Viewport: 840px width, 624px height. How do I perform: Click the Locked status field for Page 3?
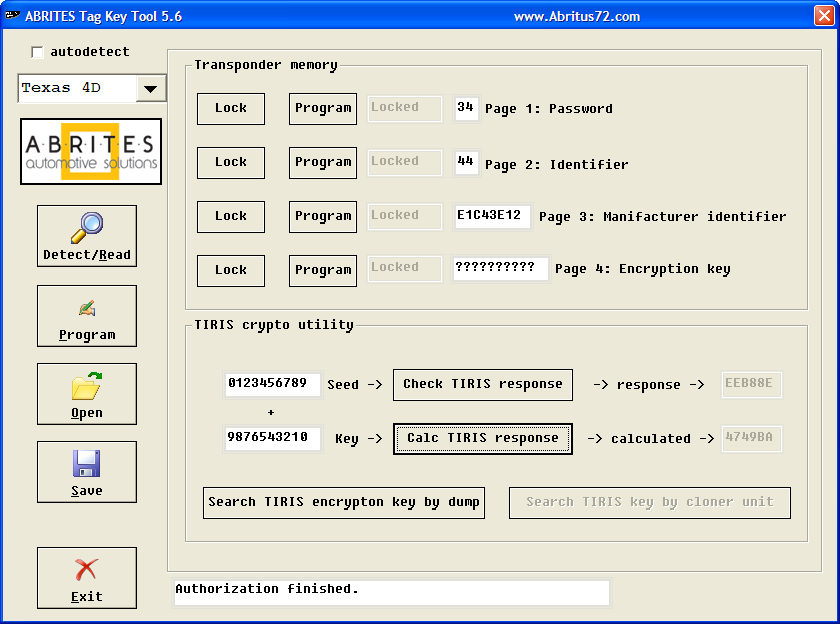click(x=405, y=217)
